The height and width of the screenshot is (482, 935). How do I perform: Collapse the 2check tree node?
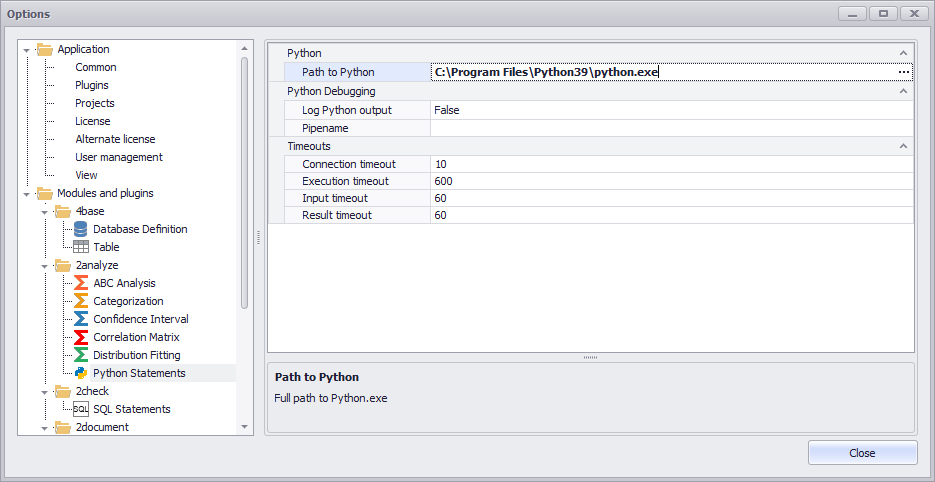click(44, 392)
